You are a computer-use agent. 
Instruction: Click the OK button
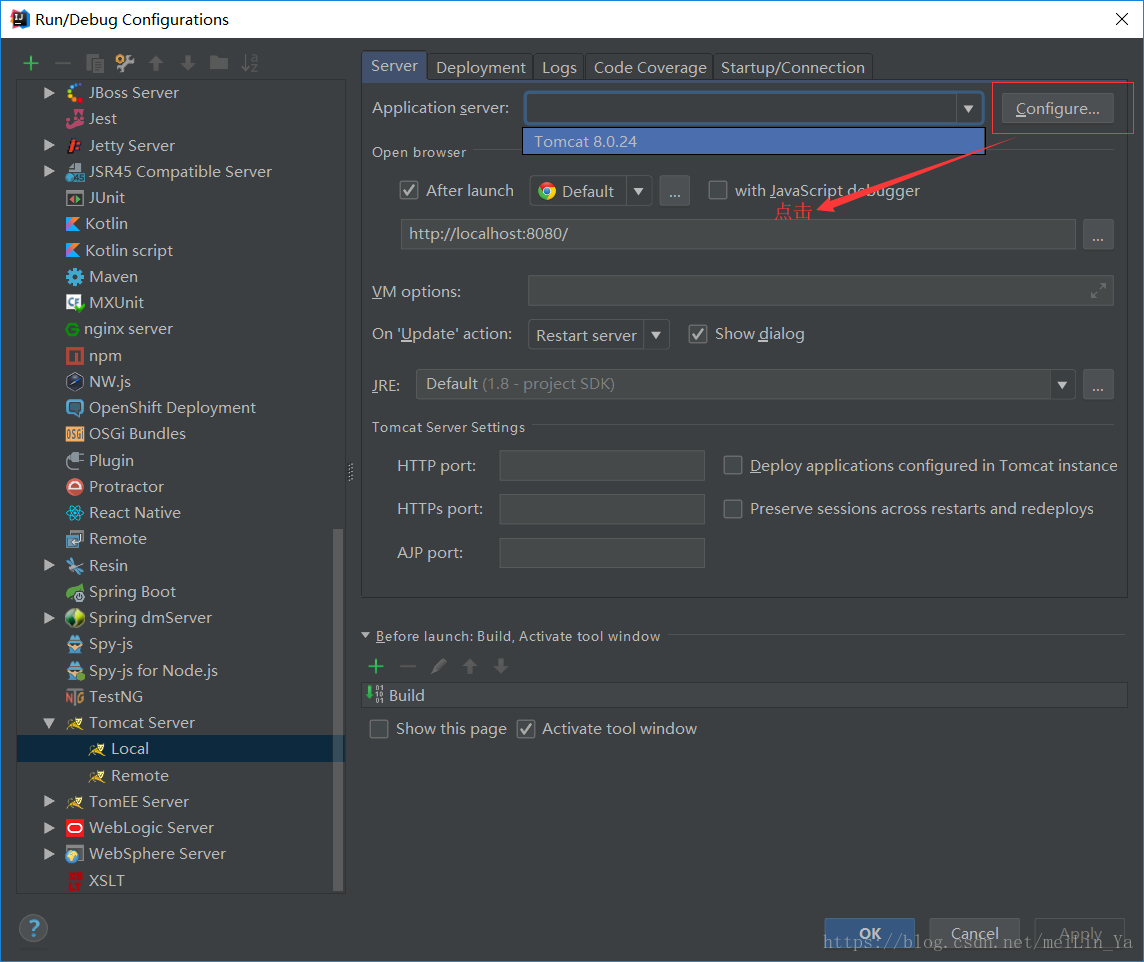pos(870,934)
